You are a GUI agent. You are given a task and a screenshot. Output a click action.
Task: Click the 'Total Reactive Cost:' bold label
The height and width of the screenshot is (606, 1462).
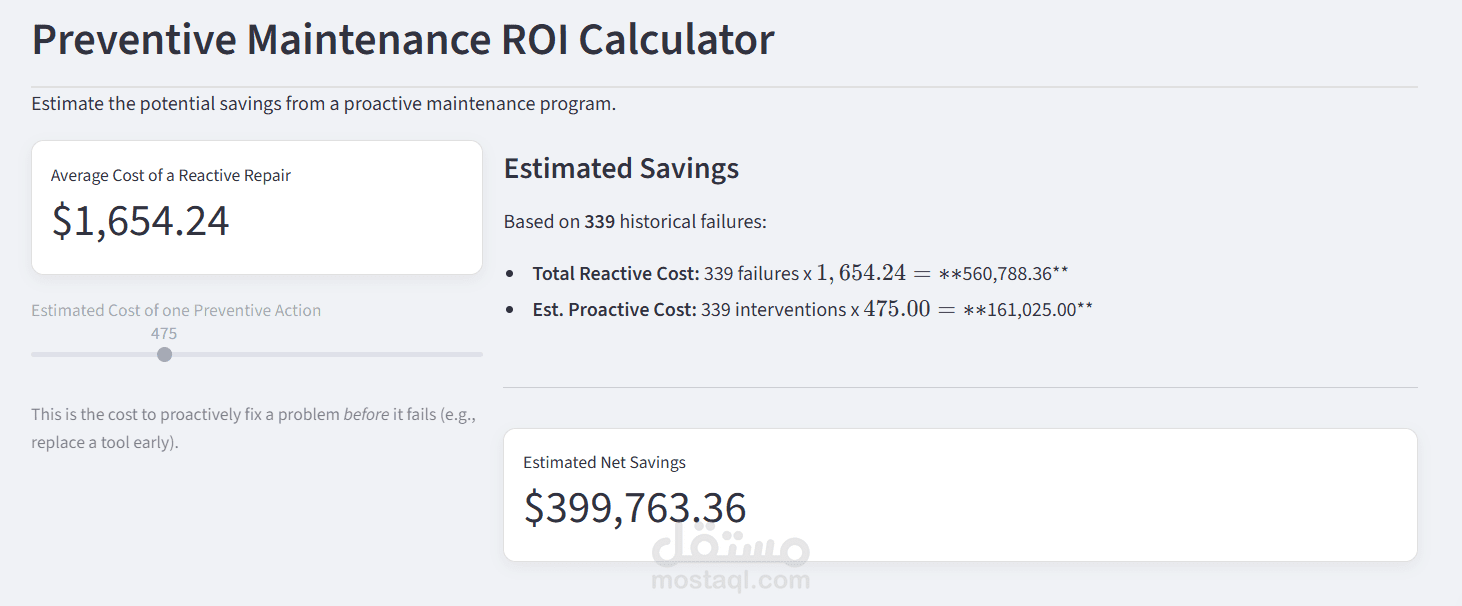pos(615,273)
